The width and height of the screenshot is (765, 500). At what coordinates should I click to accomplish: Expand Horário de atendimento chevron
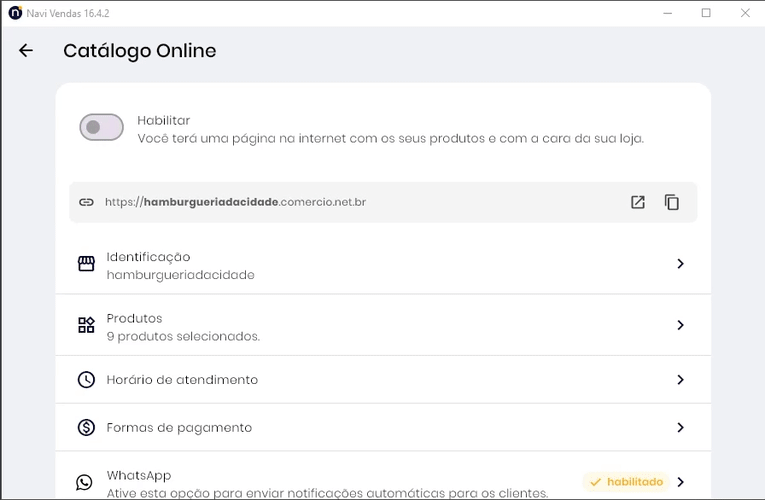coord(680,380)
